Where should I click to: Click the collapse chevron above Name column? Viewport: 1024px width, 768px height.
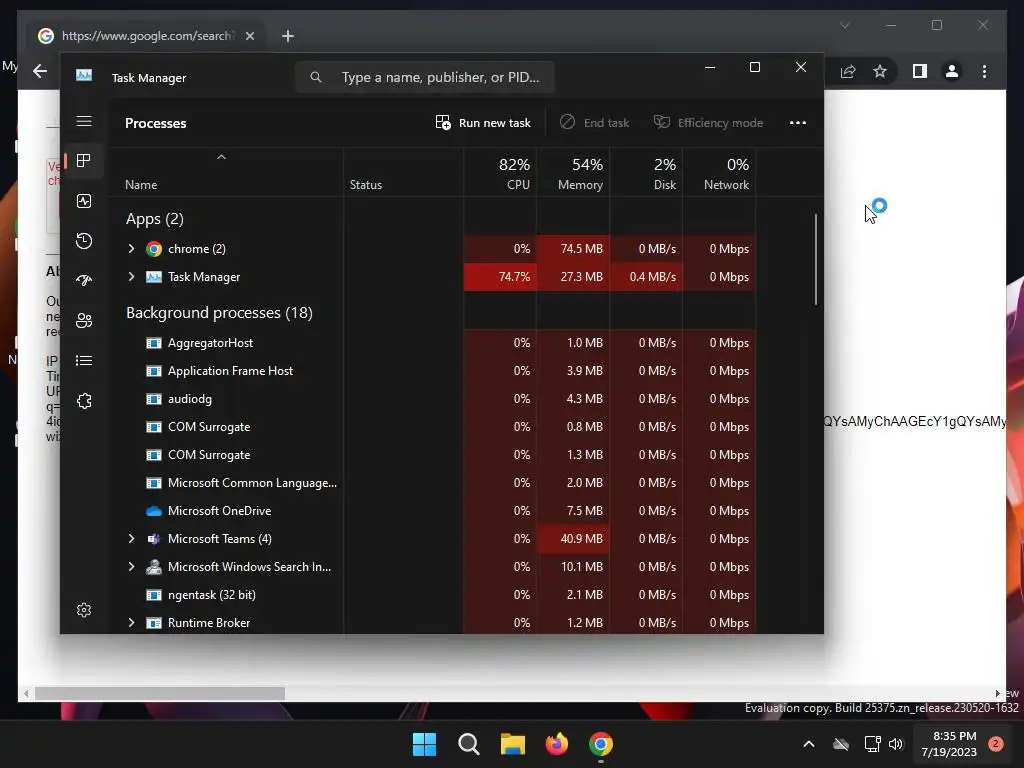pos(221,157)
